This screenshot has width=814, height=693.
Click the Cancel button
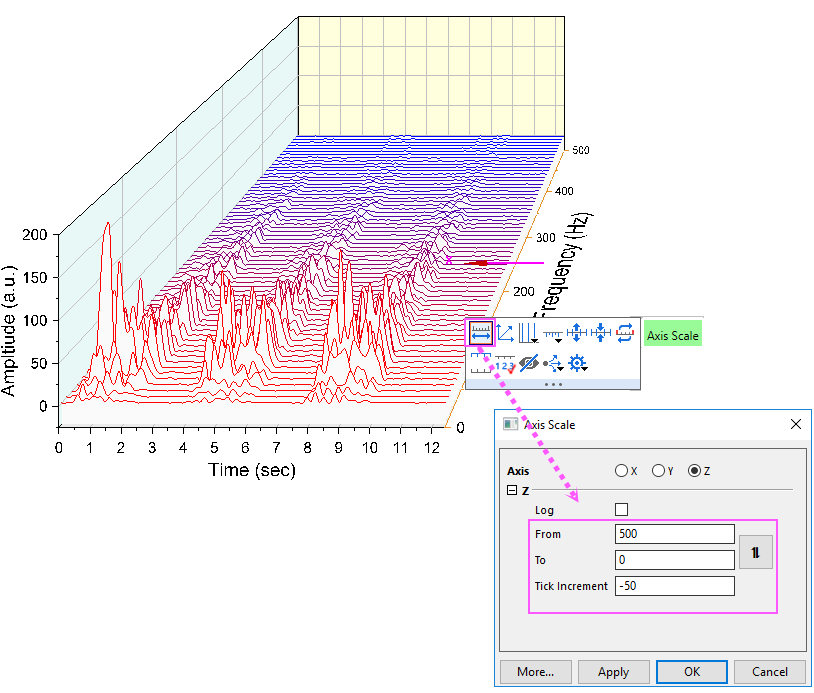tap(770, 672)
